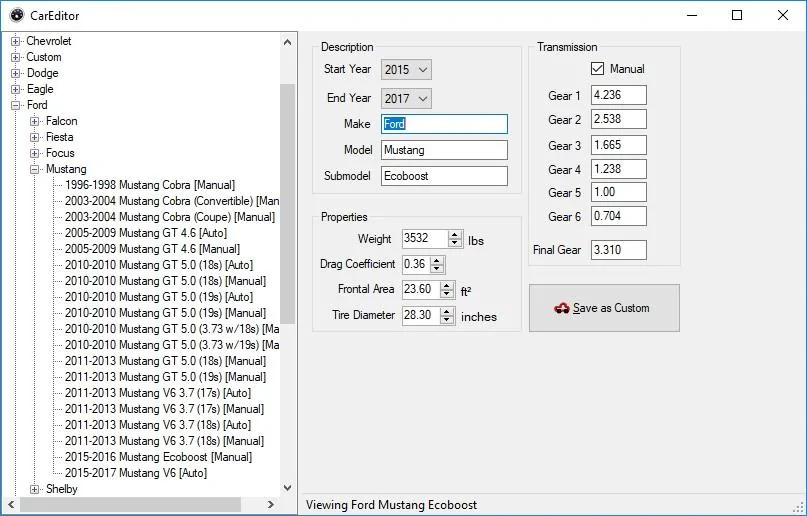Select 2005-2009 Mustang GT 4.6 [Auto]
The width and height of the screenshot is (807, 516).
146,233
